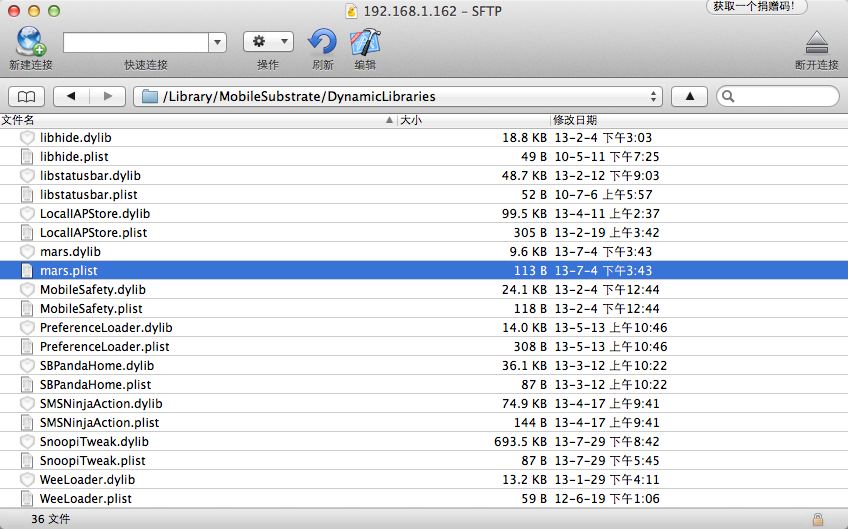The image size is (848, 529).
Task: Select the SBPandaHome.plist filename
Action: point(95,385)
